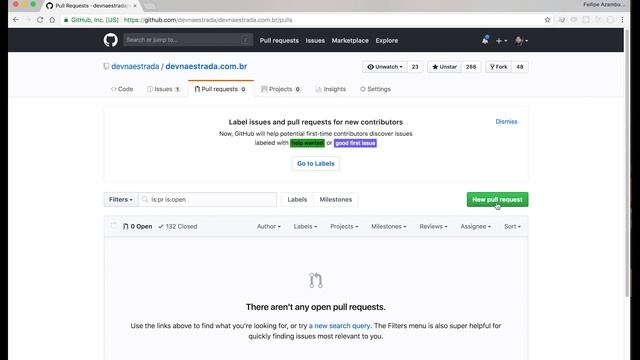This screenshot has width=640, height=360.
Task: View the 268 stargazers count
Action: [x=471, y=67]
